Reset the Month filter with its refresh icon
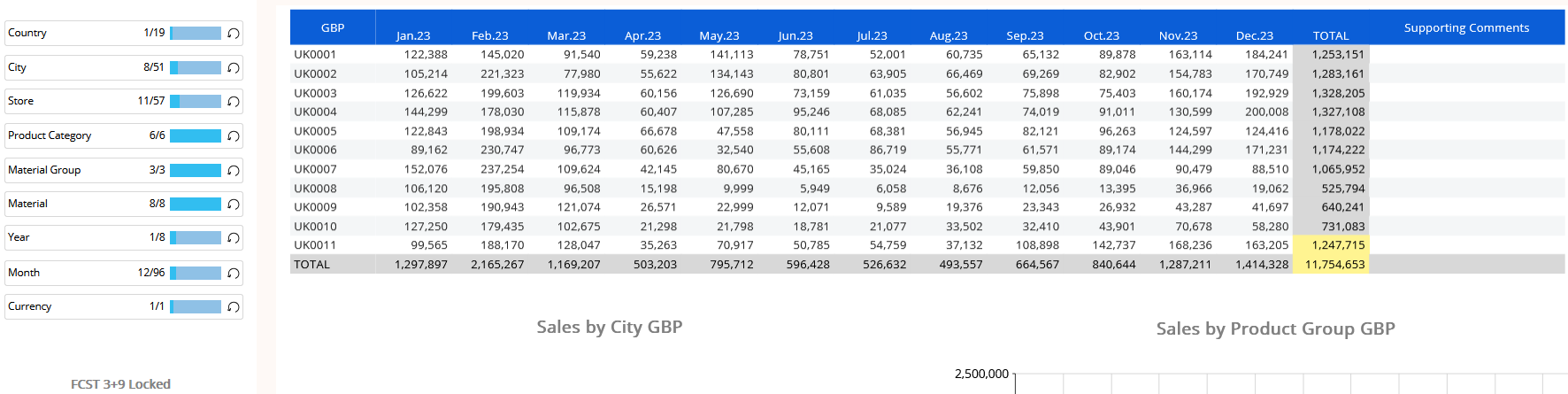This screenshot has height=394, width=1568. click(234, 274)
